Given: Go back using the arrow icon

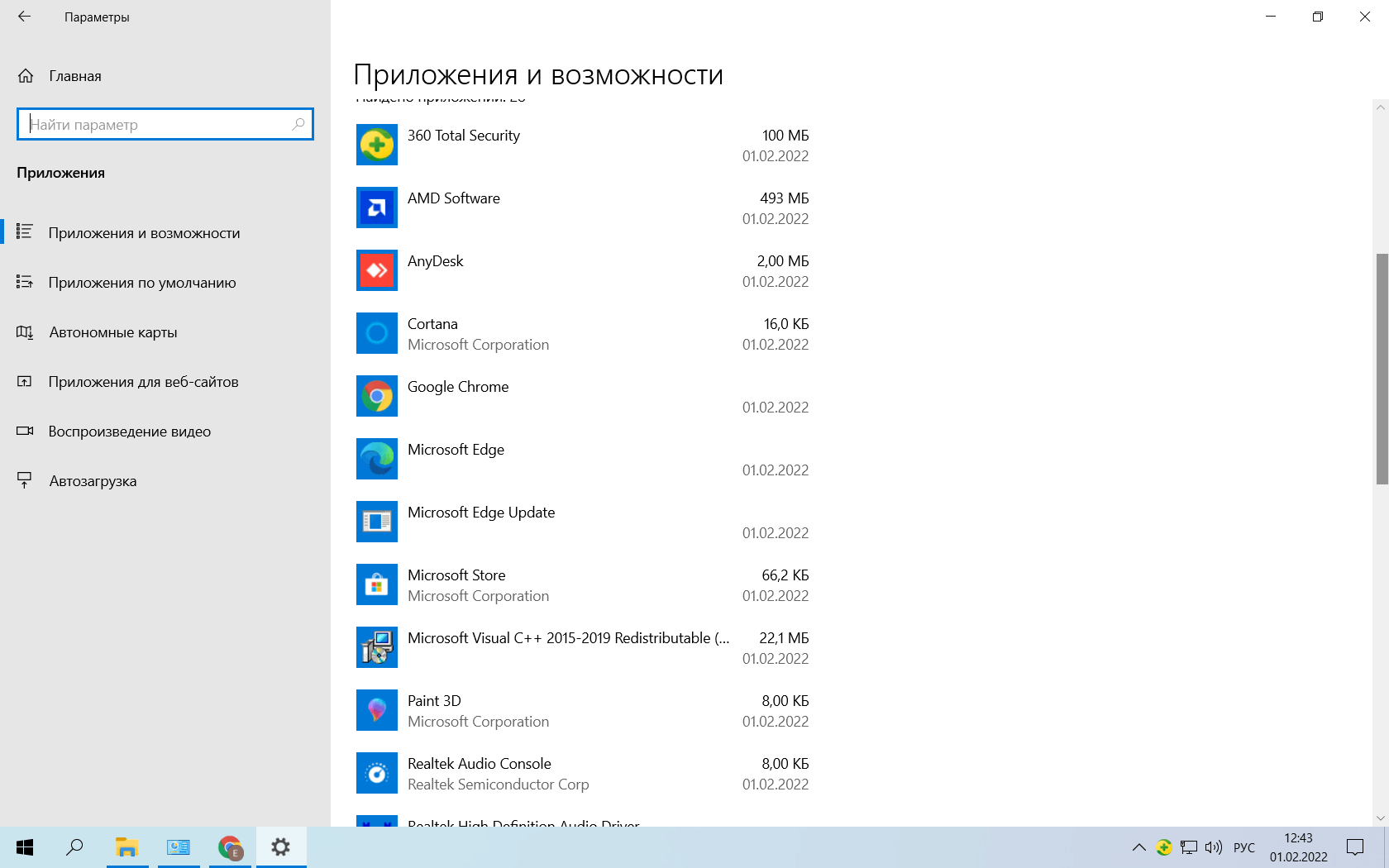Looking at the screenshot, I should (x=24, y=17).
